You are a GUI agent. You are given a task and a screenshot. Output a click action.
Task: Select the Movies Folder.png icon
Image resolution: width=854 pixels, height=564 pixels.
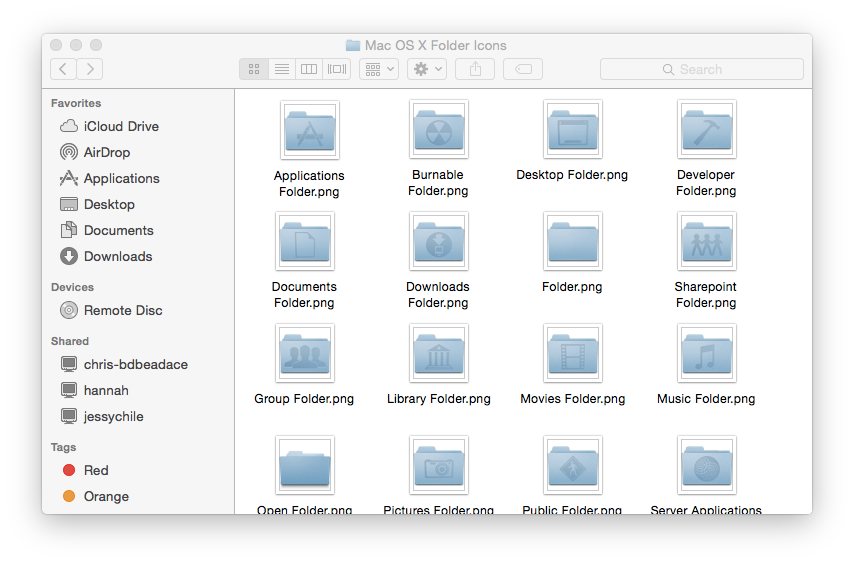coord(573,353)
